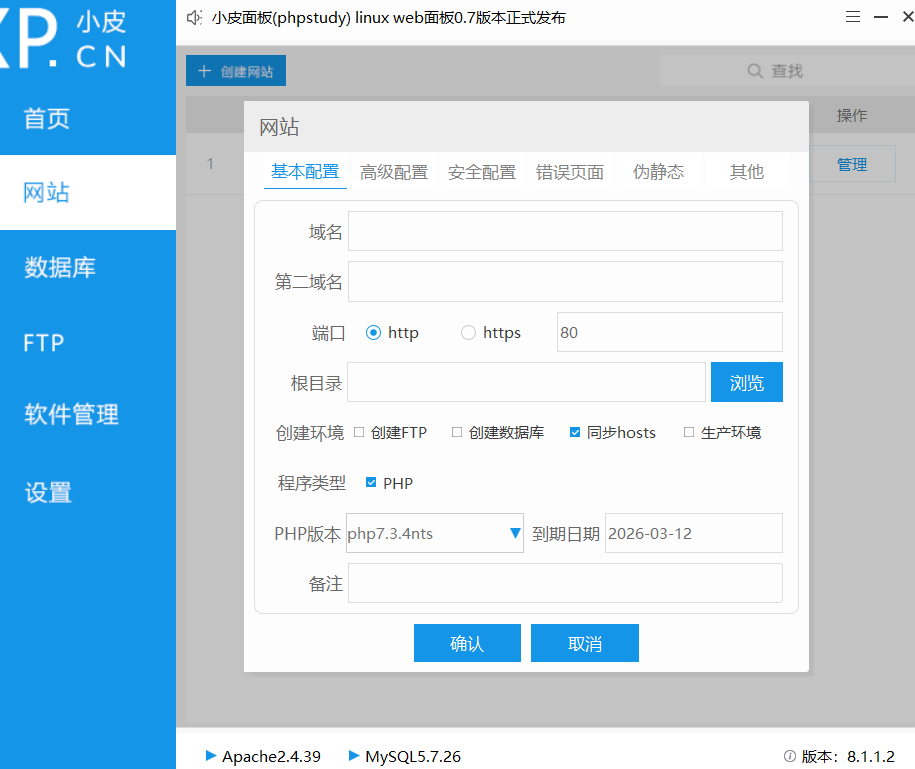Select the https radio button
Image resolution: width=915 pixels, height=769 pixels.
468,332
